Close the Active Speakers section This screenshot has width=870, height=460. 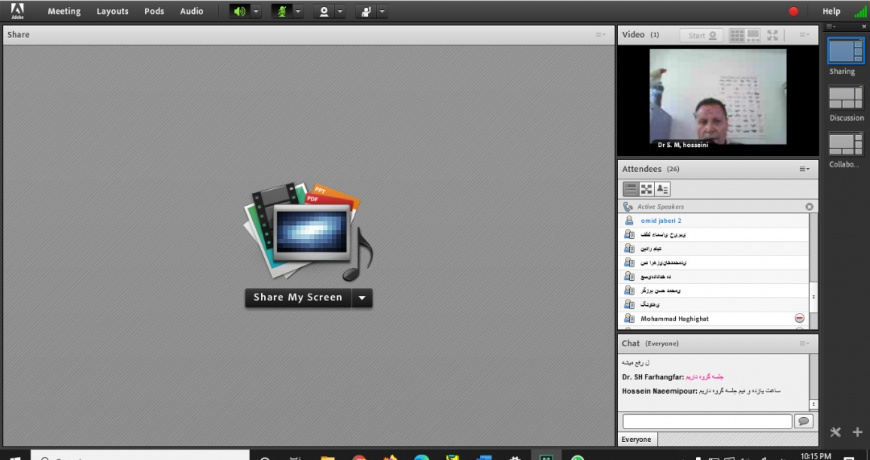click(809, 206)
